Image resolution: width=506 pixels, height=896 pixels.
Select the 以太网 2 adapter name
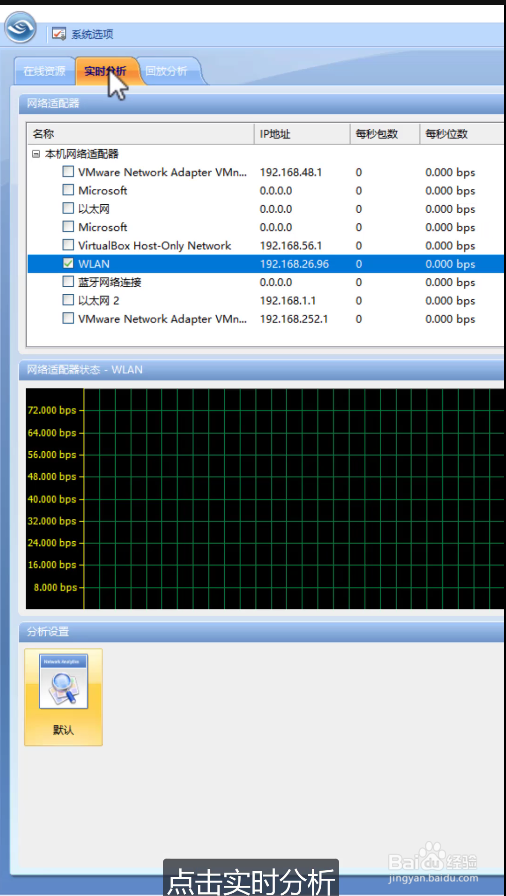point(98,301)
